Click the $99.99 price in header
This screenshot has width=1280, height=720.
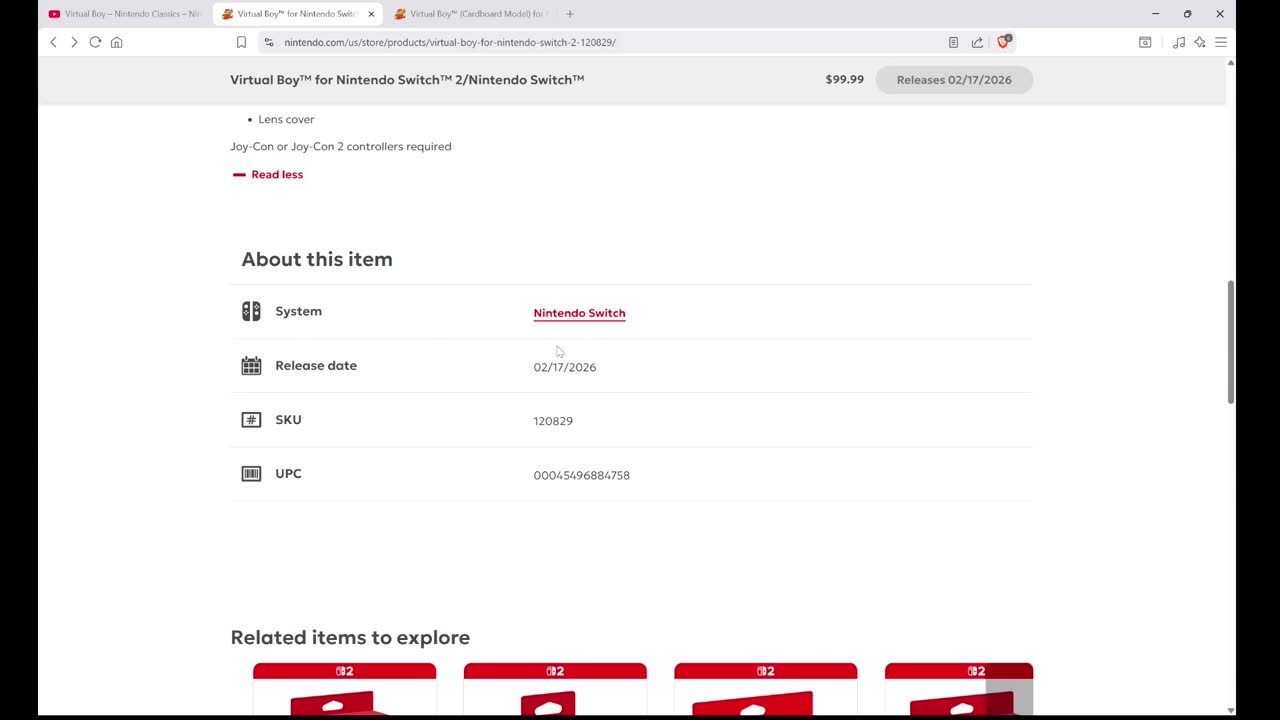coord(844,80)
